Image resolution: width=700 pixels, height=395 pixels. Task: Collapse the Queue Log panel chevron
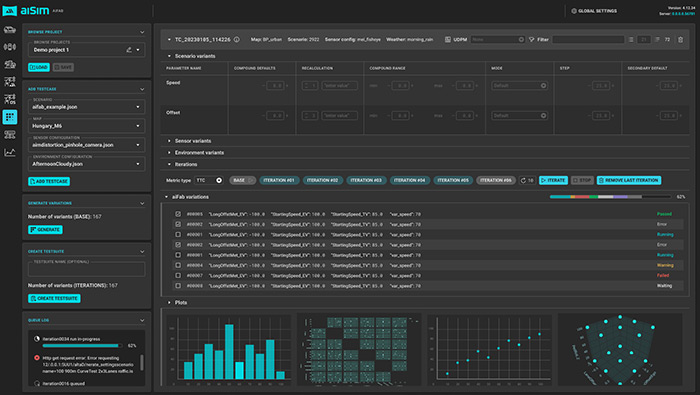[x=142, y=320]
